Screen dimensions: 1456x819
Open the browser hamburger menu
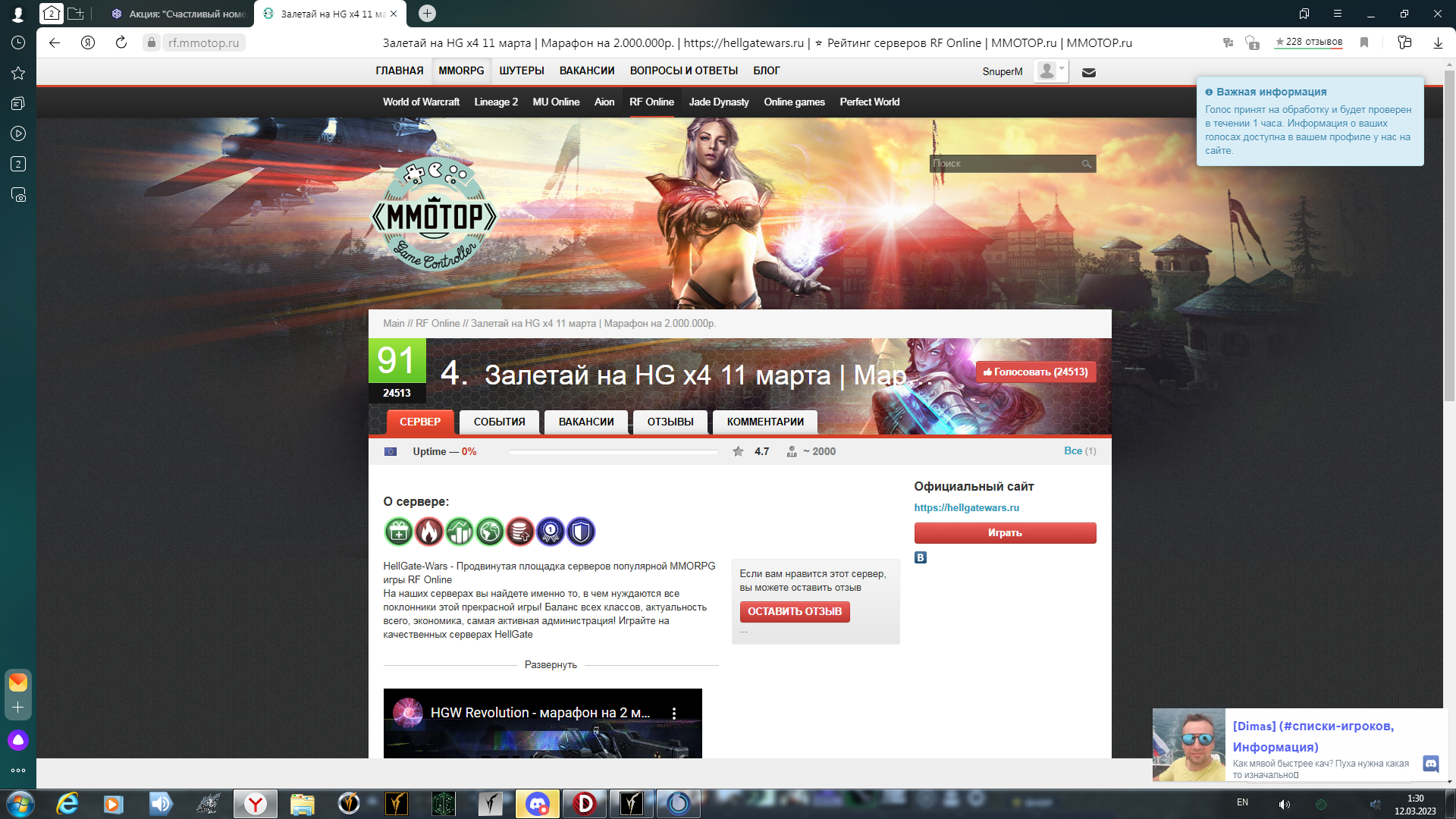pyautogui.click(x=1338, y=13)
